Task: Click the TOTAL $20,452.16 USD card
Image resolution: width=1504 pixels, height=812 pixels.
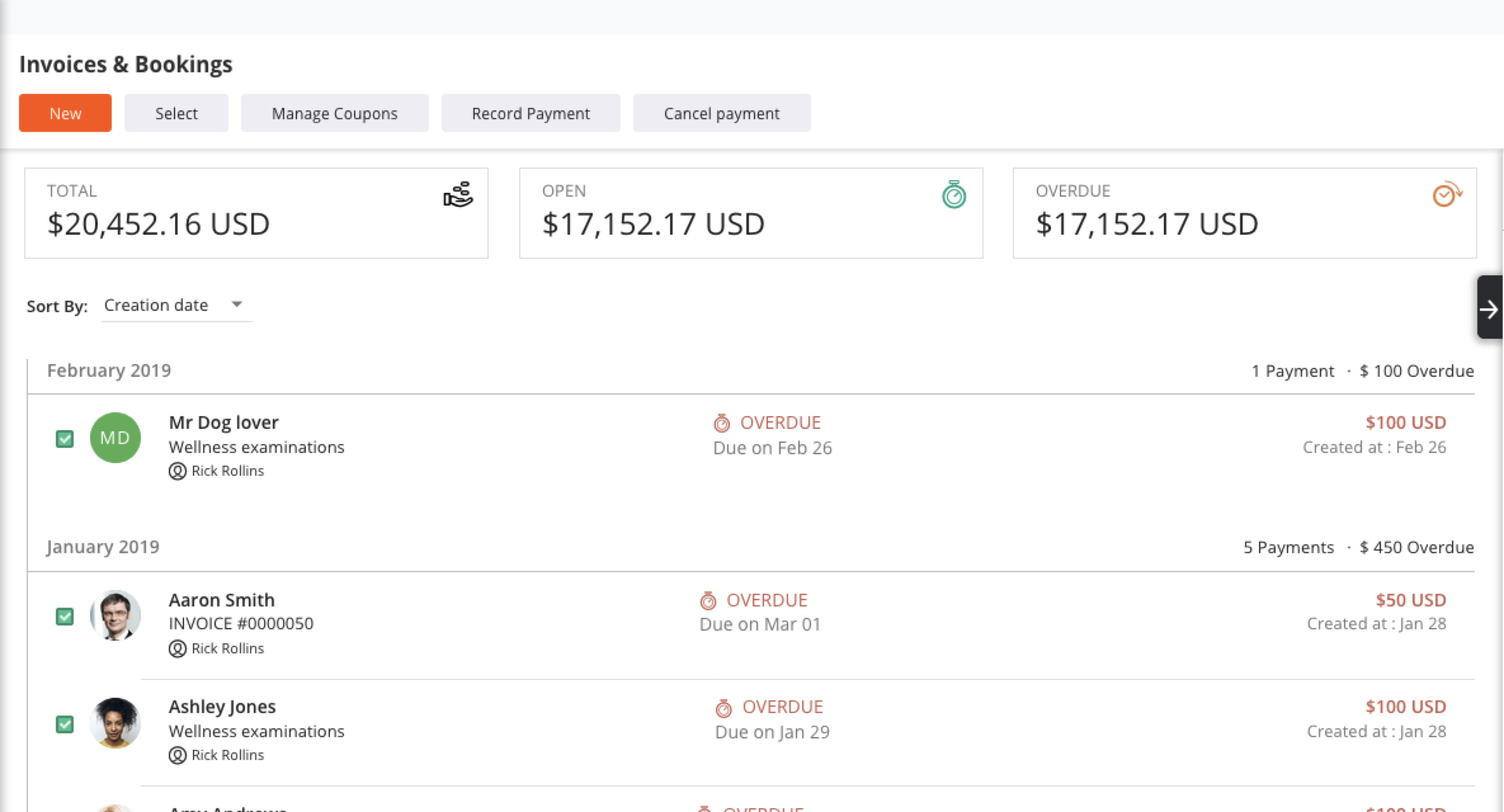Action: pyautogui.click(x=256, y=213)
